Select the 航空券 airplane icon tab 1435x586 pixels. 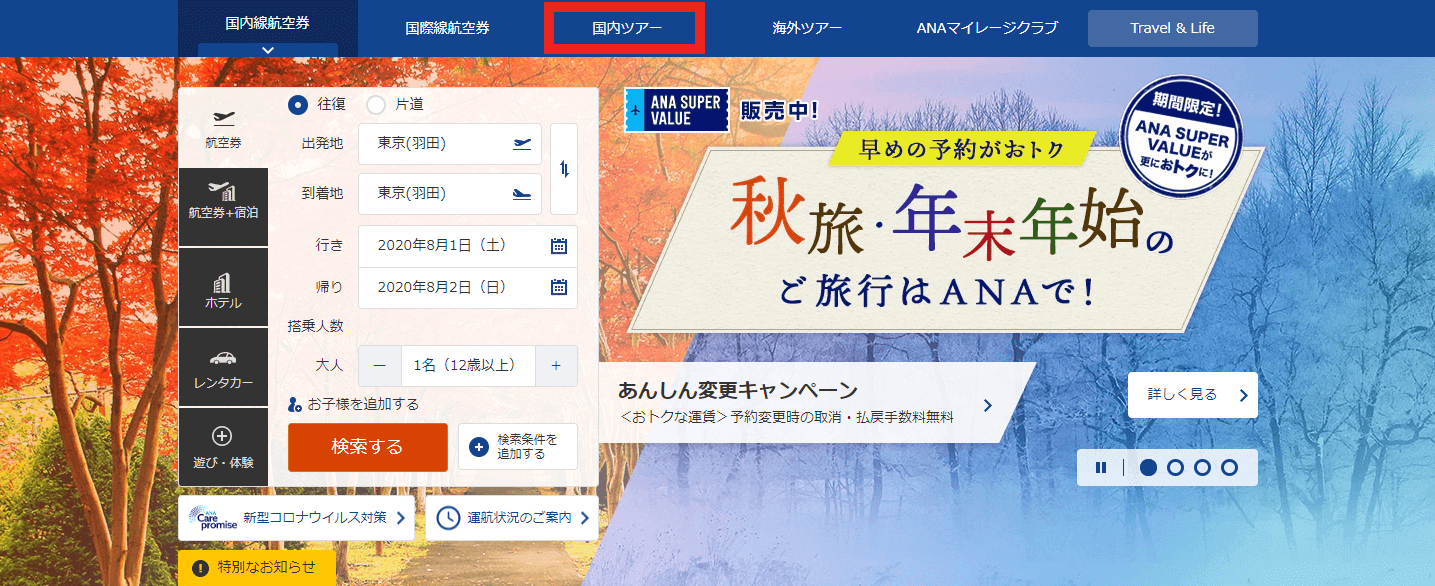[224, 128]
